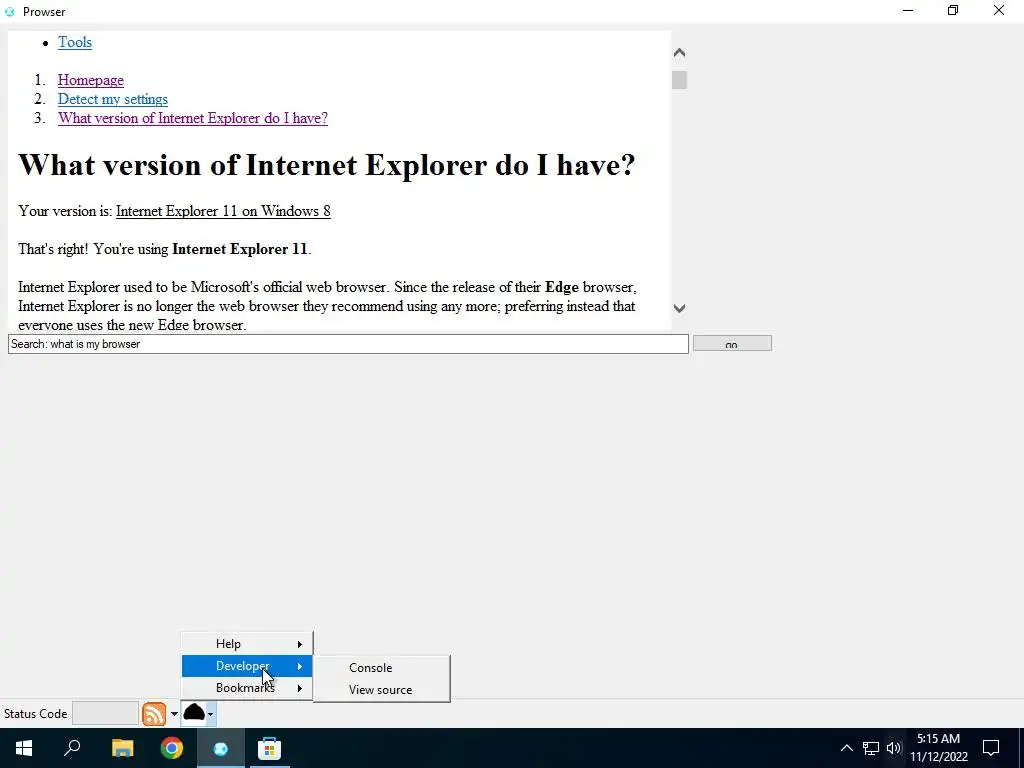Image resolution: width=1024 pixels, height=768 pixels.
Task: Open the notification center icon
Action: coord(991,748)
